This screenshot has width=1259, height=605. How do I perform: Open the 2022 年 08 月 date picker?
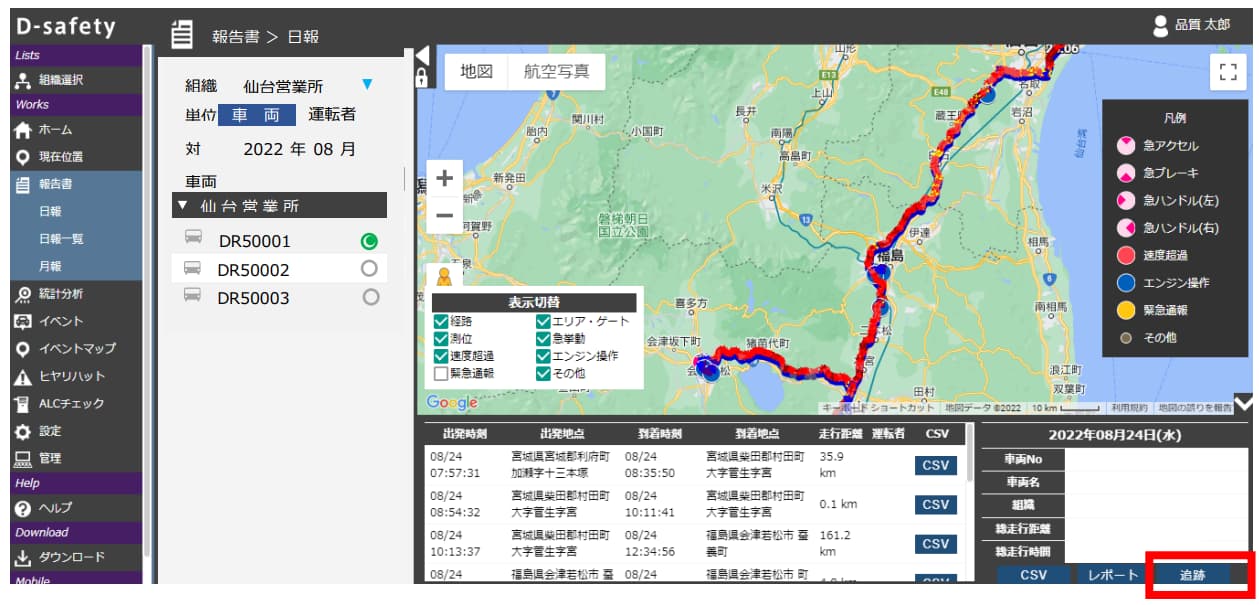(x=299, y=149)
